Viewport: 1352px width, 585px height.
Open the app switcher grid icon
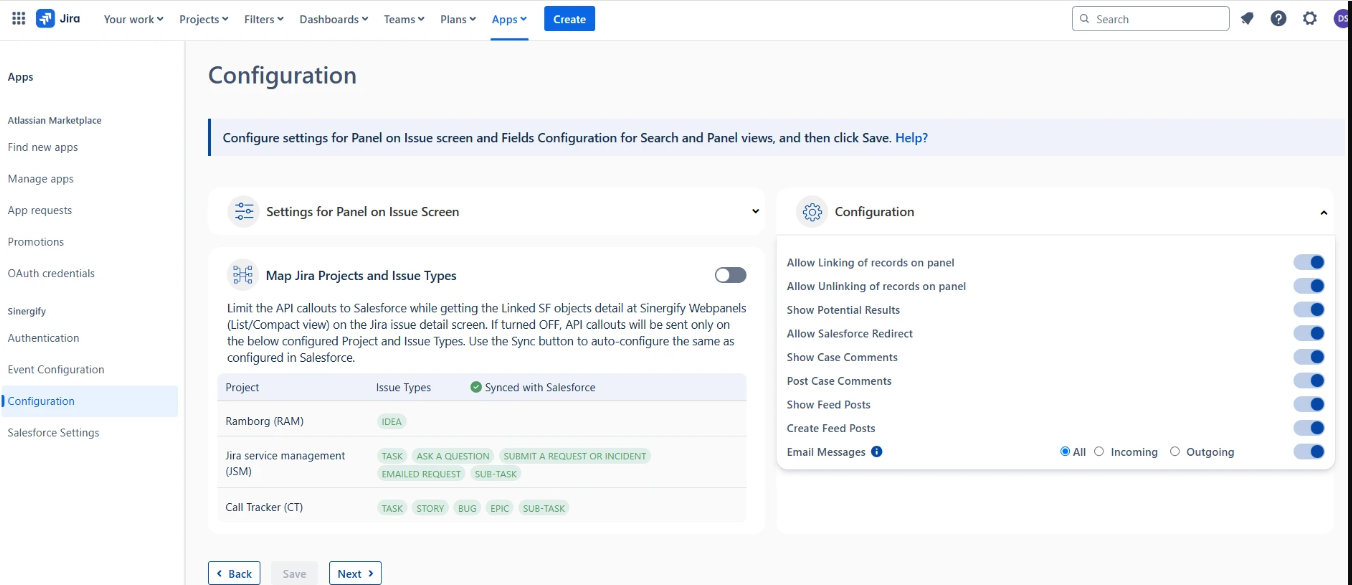click(18, 18)
